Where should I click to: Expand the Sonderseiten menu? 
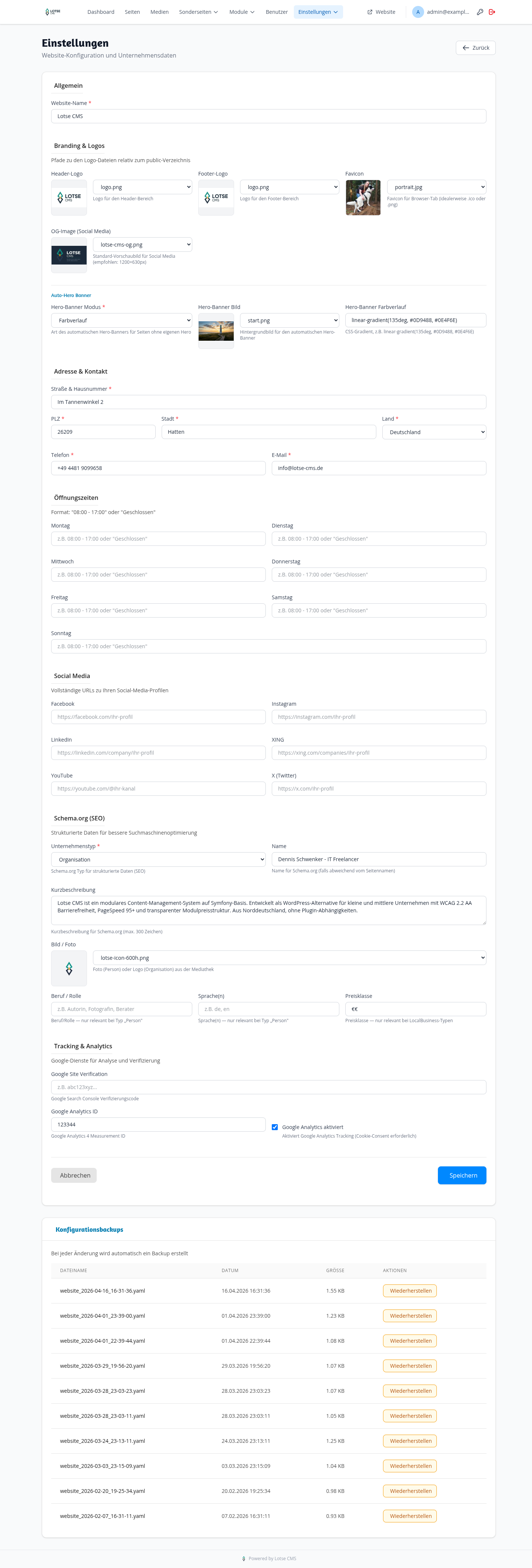point(198,12)
